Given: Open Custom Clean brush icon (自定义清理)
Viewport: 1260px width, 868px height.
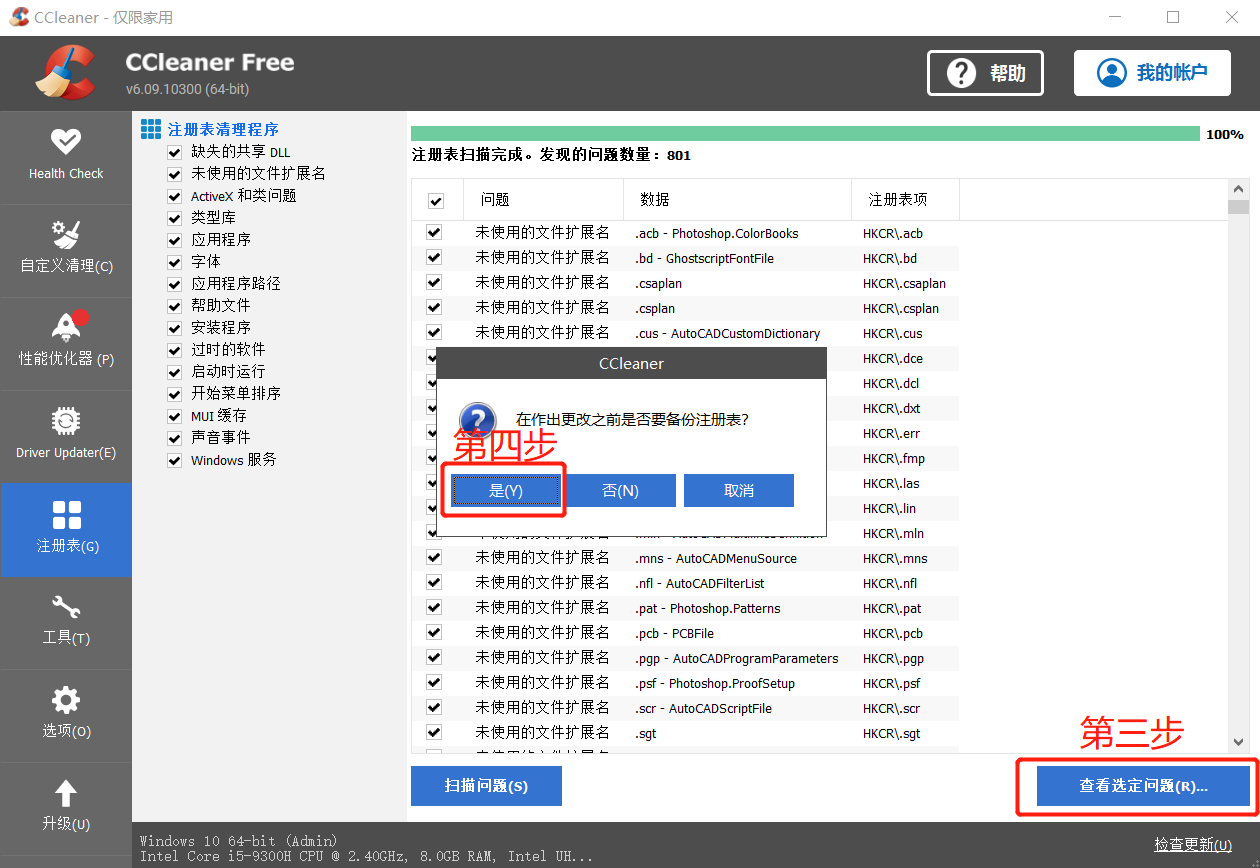Looking at the screenshot, I should point(66,235).
